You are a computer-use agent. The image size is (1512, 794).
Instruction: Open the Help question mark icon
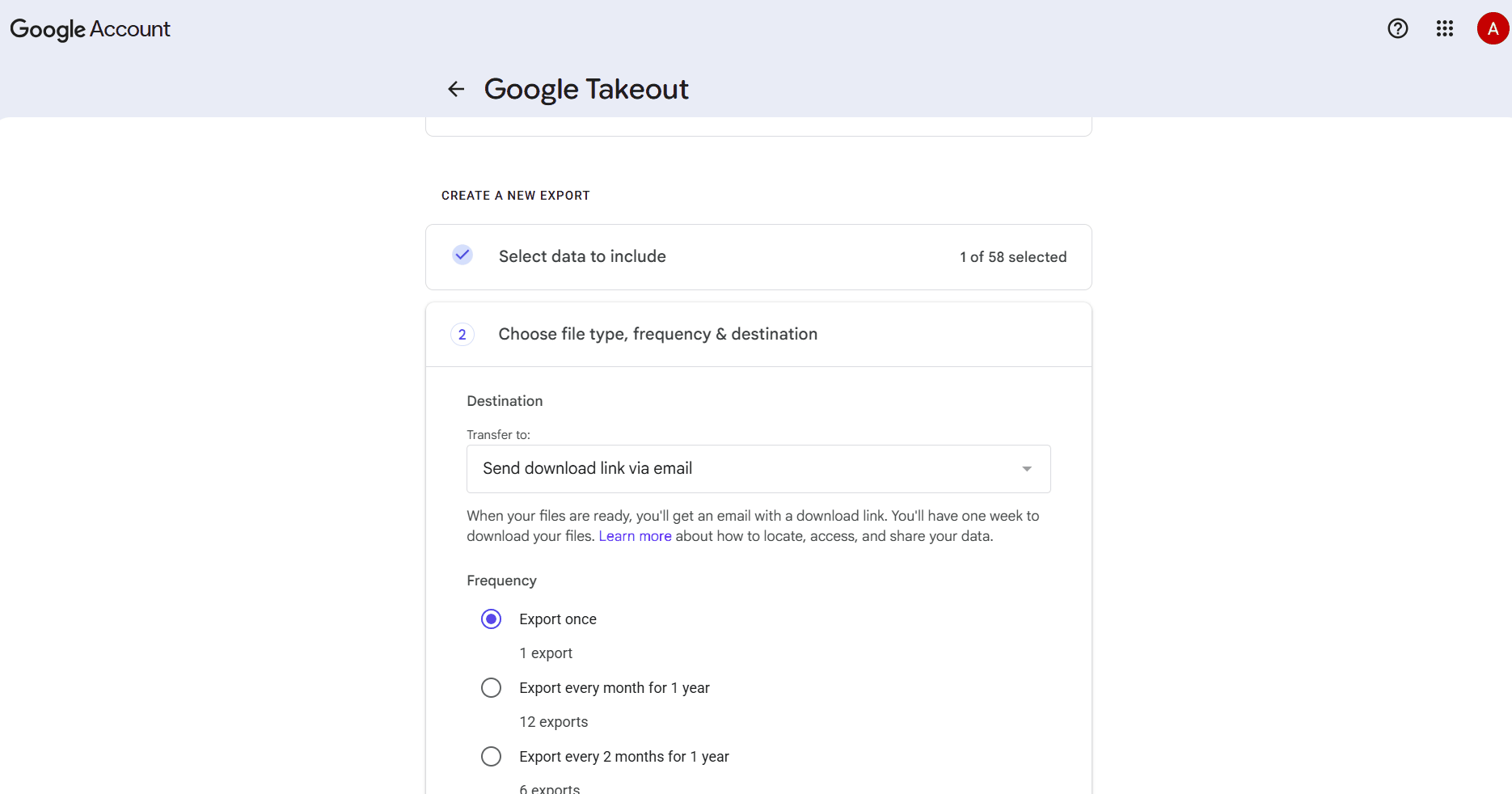coord(1397,29)
